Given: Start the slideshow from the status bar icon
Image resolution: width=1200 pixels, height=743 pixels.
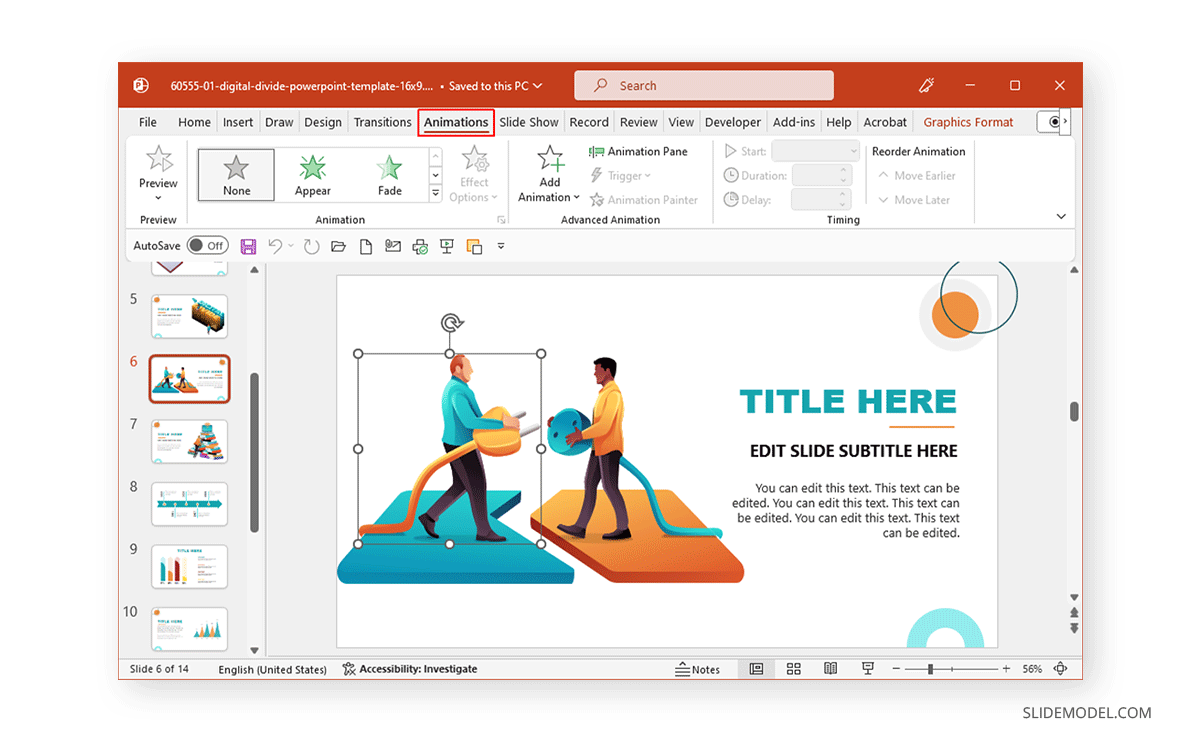Looking at the screenshot, I should tap(866, 669).
